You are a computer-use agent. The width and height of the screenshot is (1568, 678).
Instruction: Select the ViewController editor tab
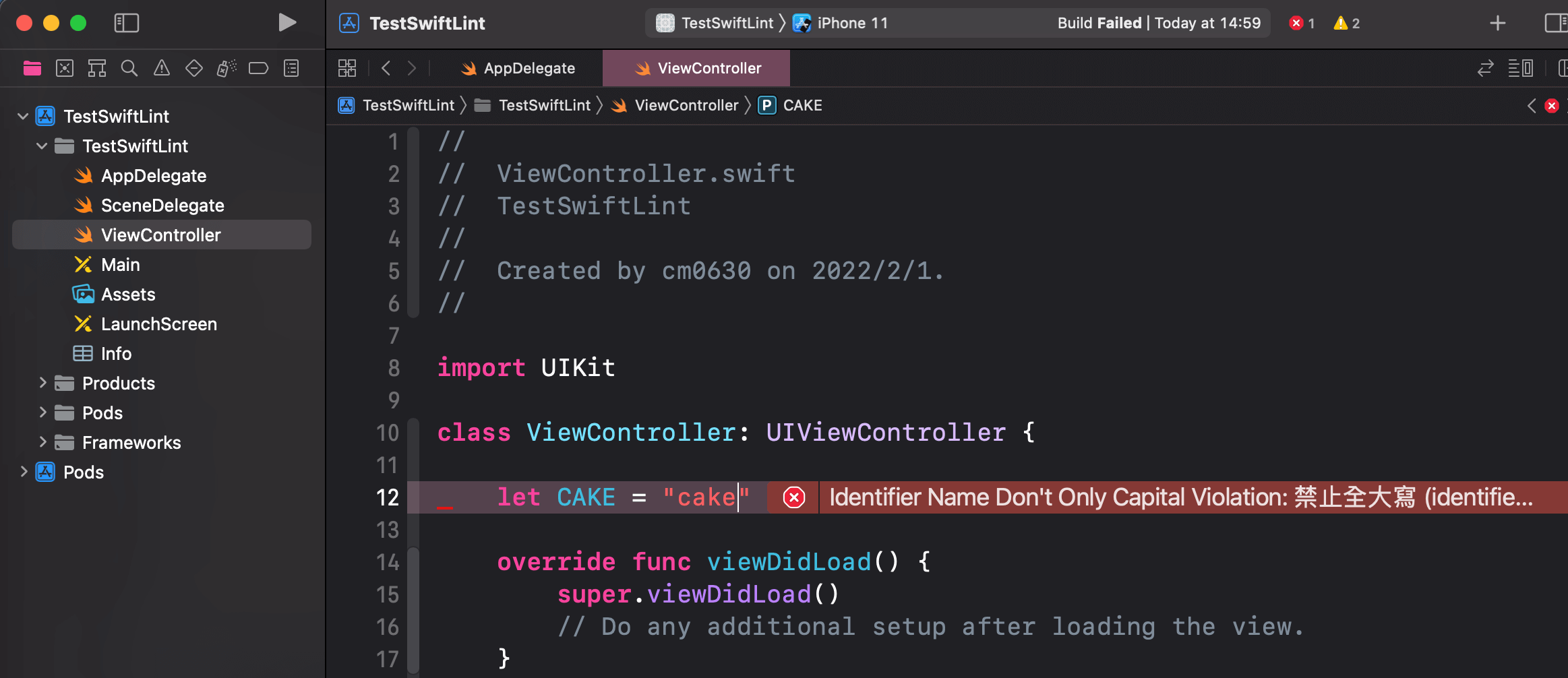(697, 68)
